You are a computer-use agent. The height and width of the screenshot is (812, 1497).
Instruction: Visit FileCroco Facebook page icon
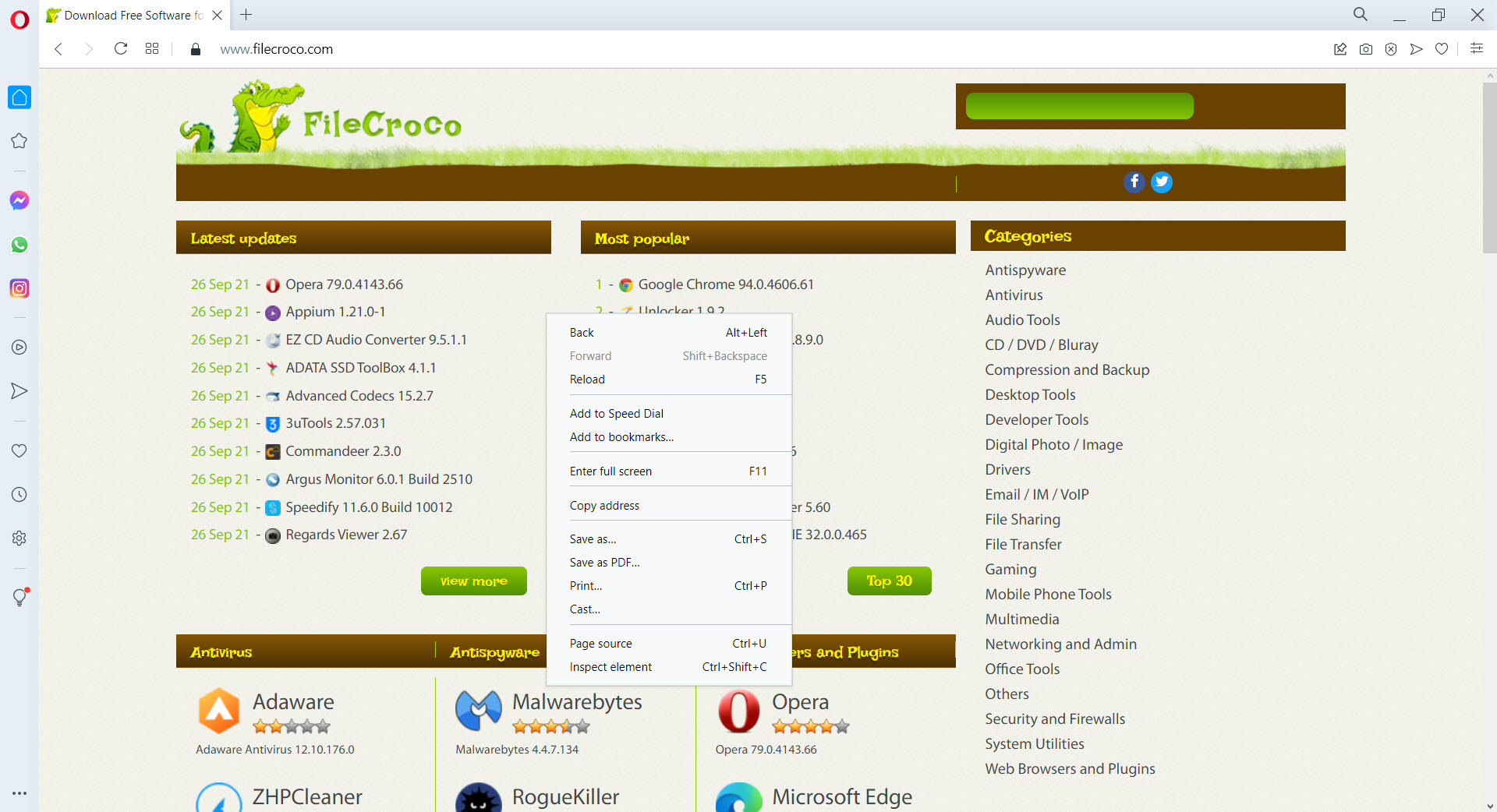click(x=1134, y=182)
